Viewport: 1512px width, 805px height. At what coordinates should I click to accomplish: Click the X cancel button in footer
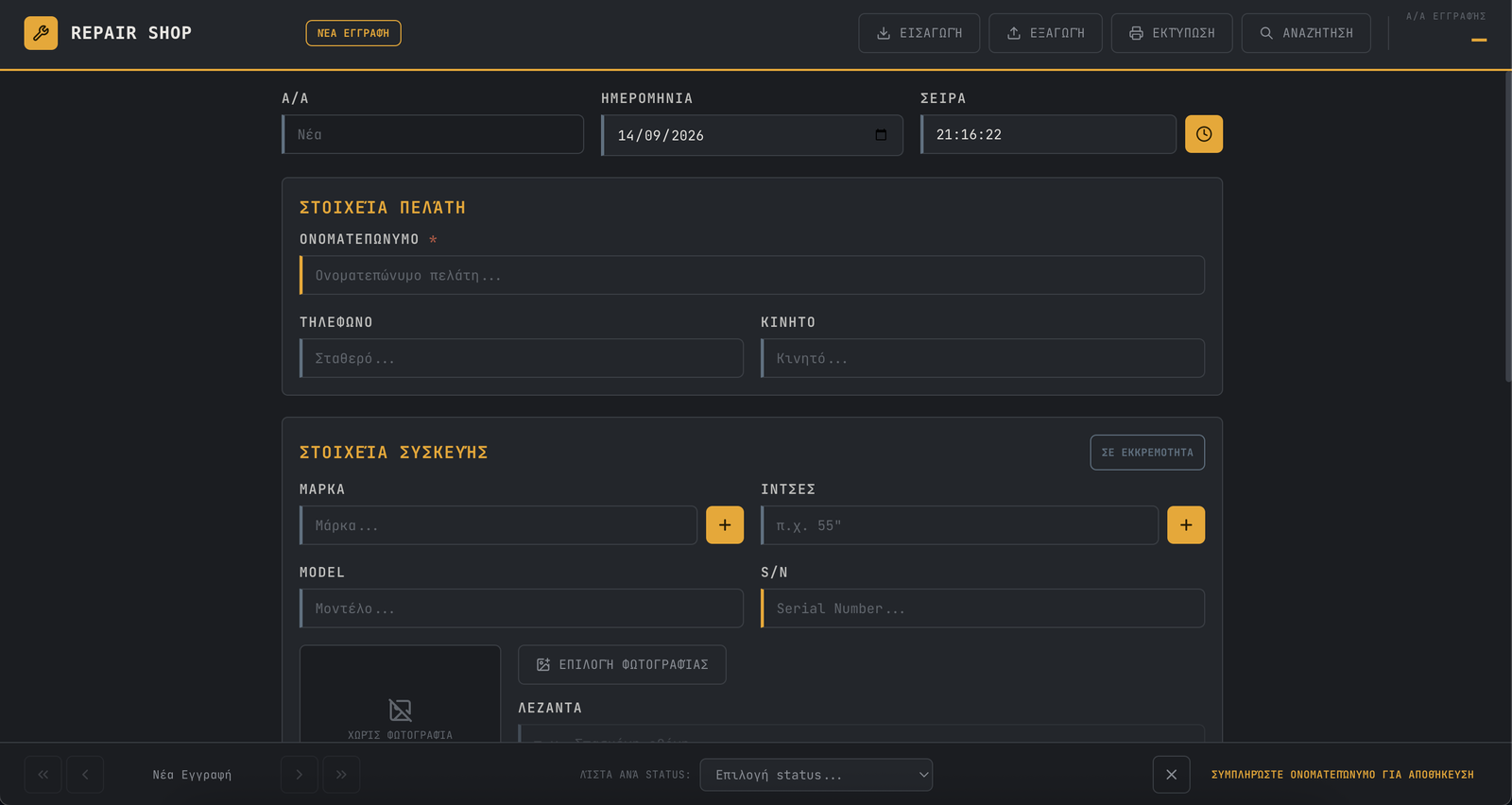1171,775
